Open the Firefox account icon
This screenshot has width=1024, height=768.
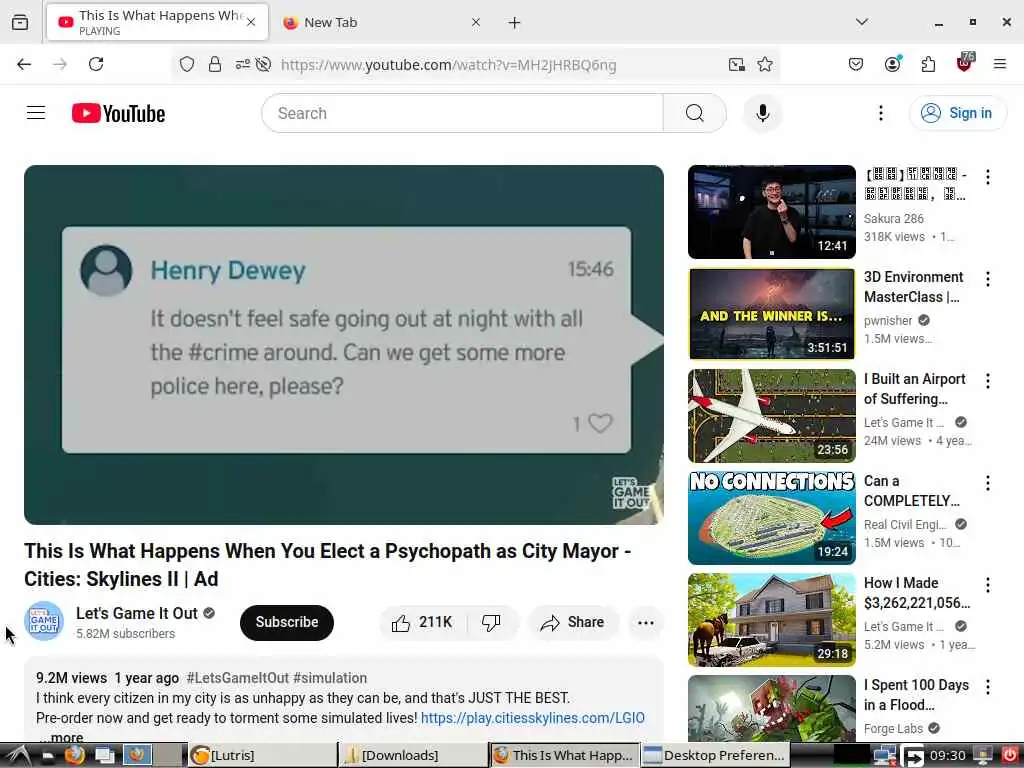tap(892, 63)
